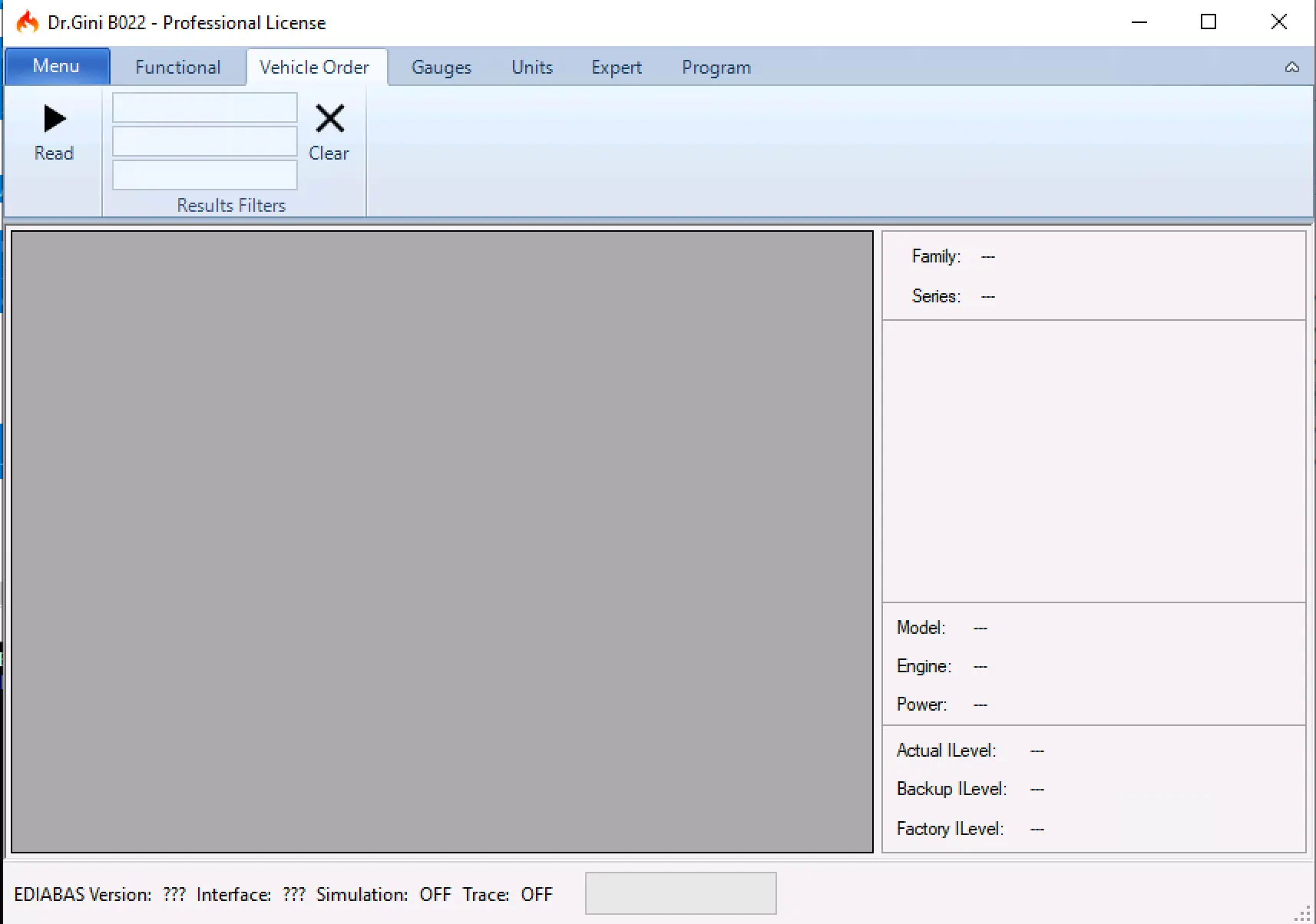Switch to the Functional tab
Image resolution: width=1316 pixels, height=924 pixels.
coord(177,68)
